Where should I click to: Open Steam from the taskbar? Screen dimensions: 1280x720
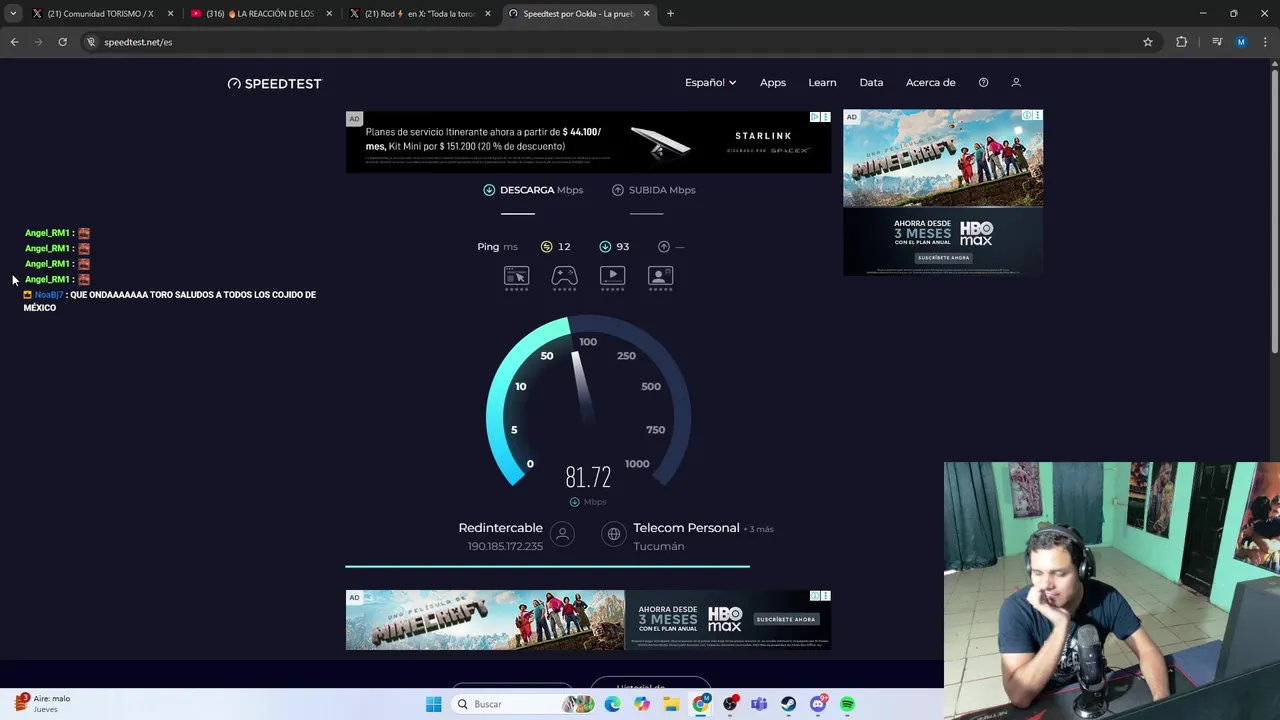pyautogui.click(x=789, y=704)
